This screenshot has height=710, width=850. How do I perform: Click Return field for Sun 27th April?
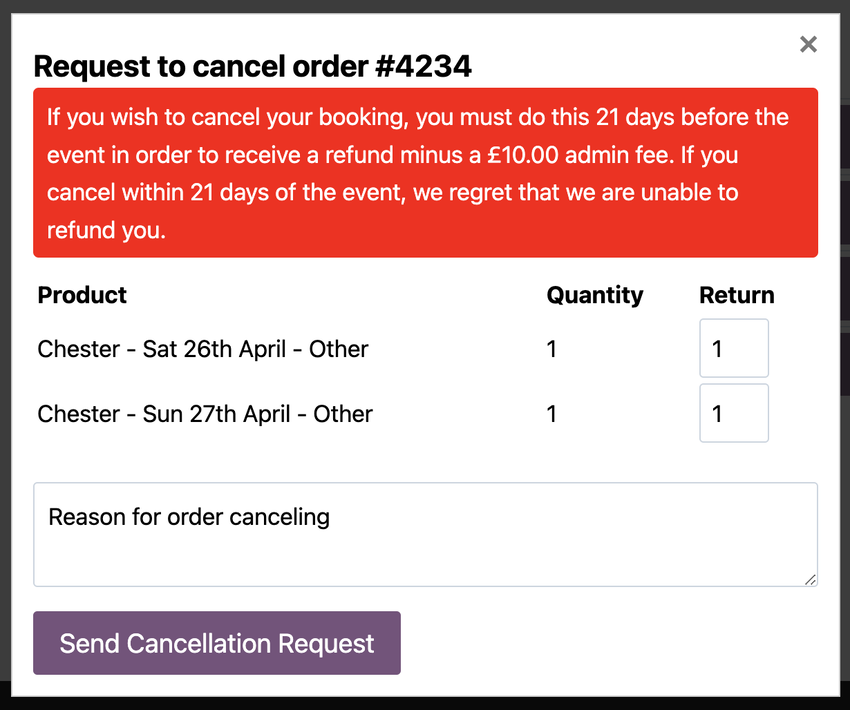pyautogui.click(x=733, y=413)
